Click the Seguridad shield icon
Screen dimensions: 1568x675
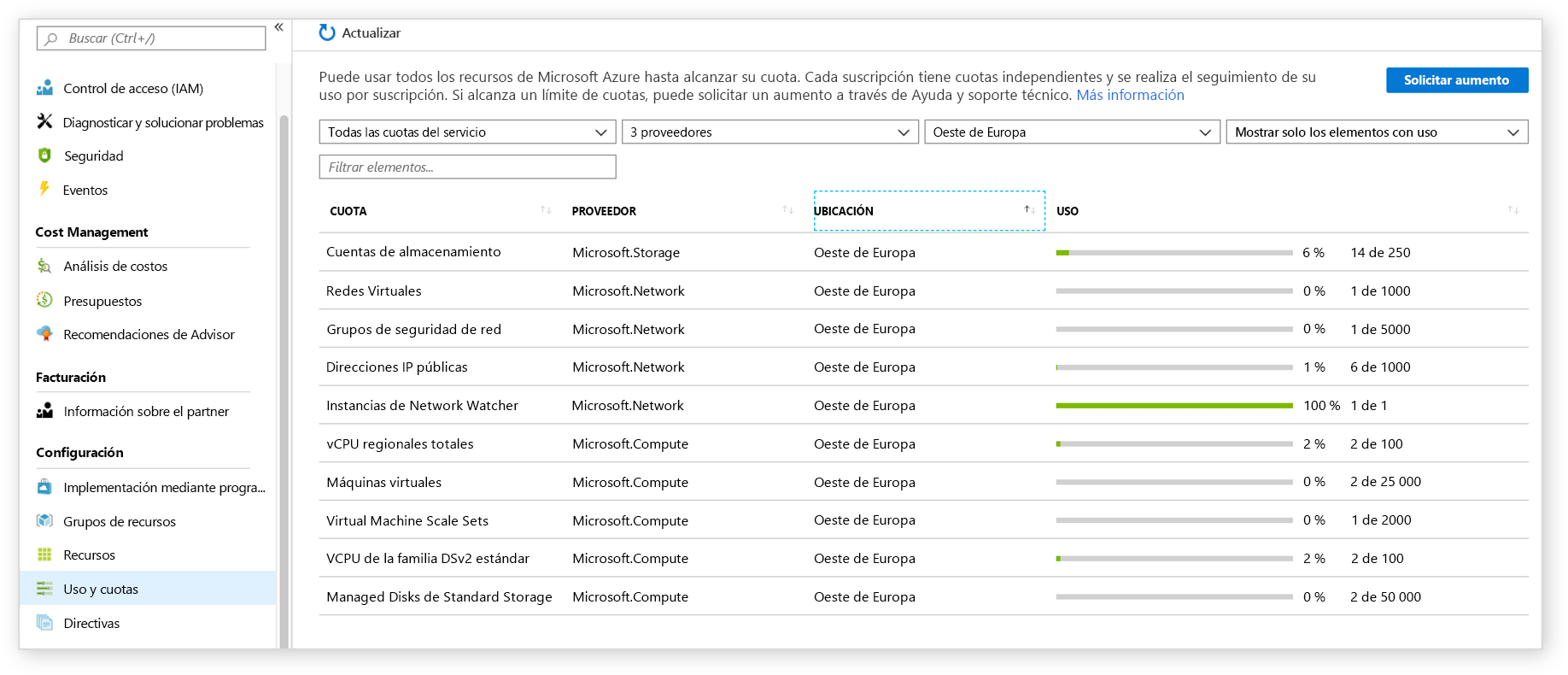point(44,156)
